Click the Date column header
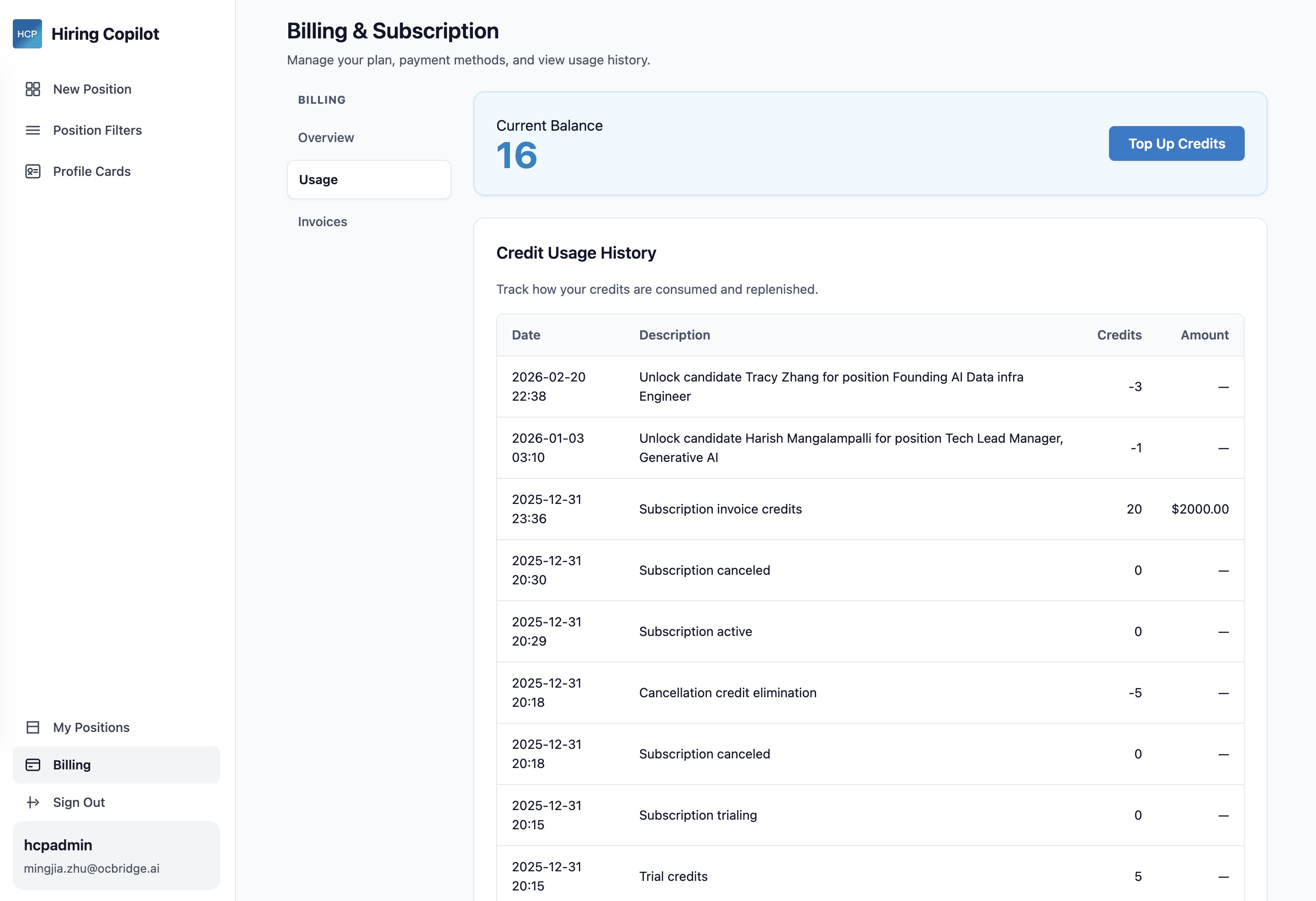The width and height of the screenshot is (1316, 901). click(525, 335)
